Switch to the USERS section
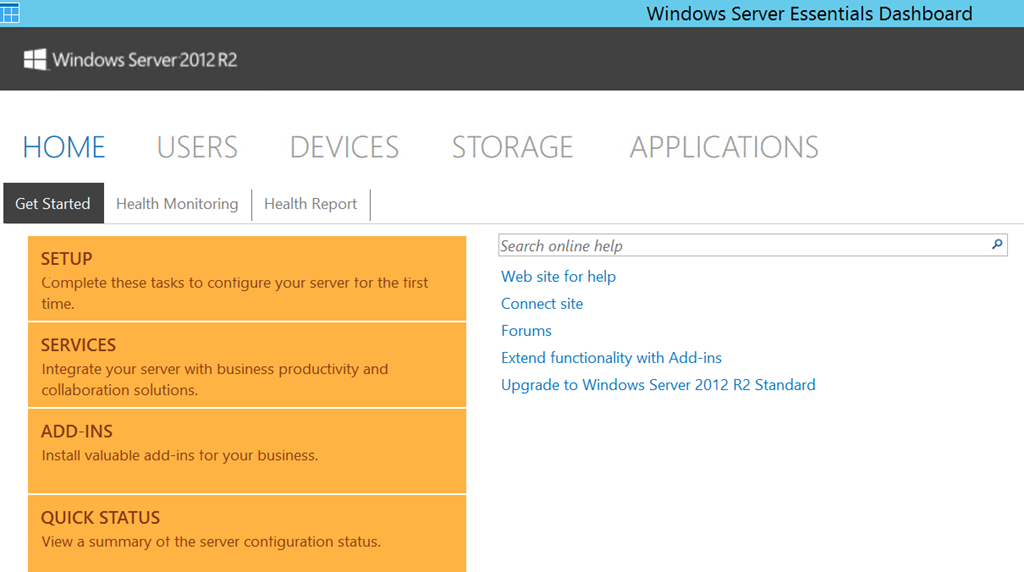 point(197,147)
